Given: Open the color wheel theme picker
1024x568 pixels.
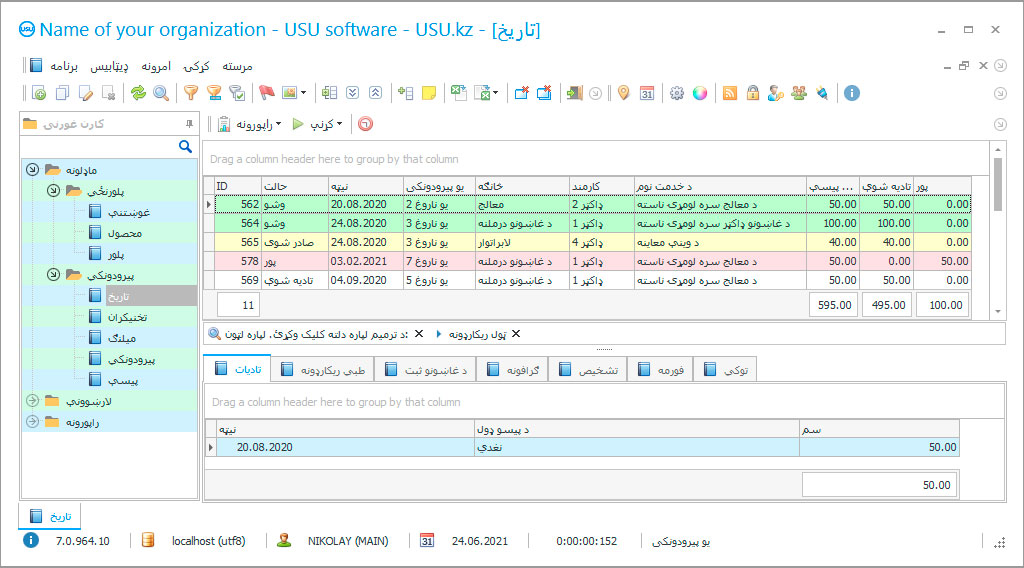Looking at the screenshot, I should coord(700,93).
